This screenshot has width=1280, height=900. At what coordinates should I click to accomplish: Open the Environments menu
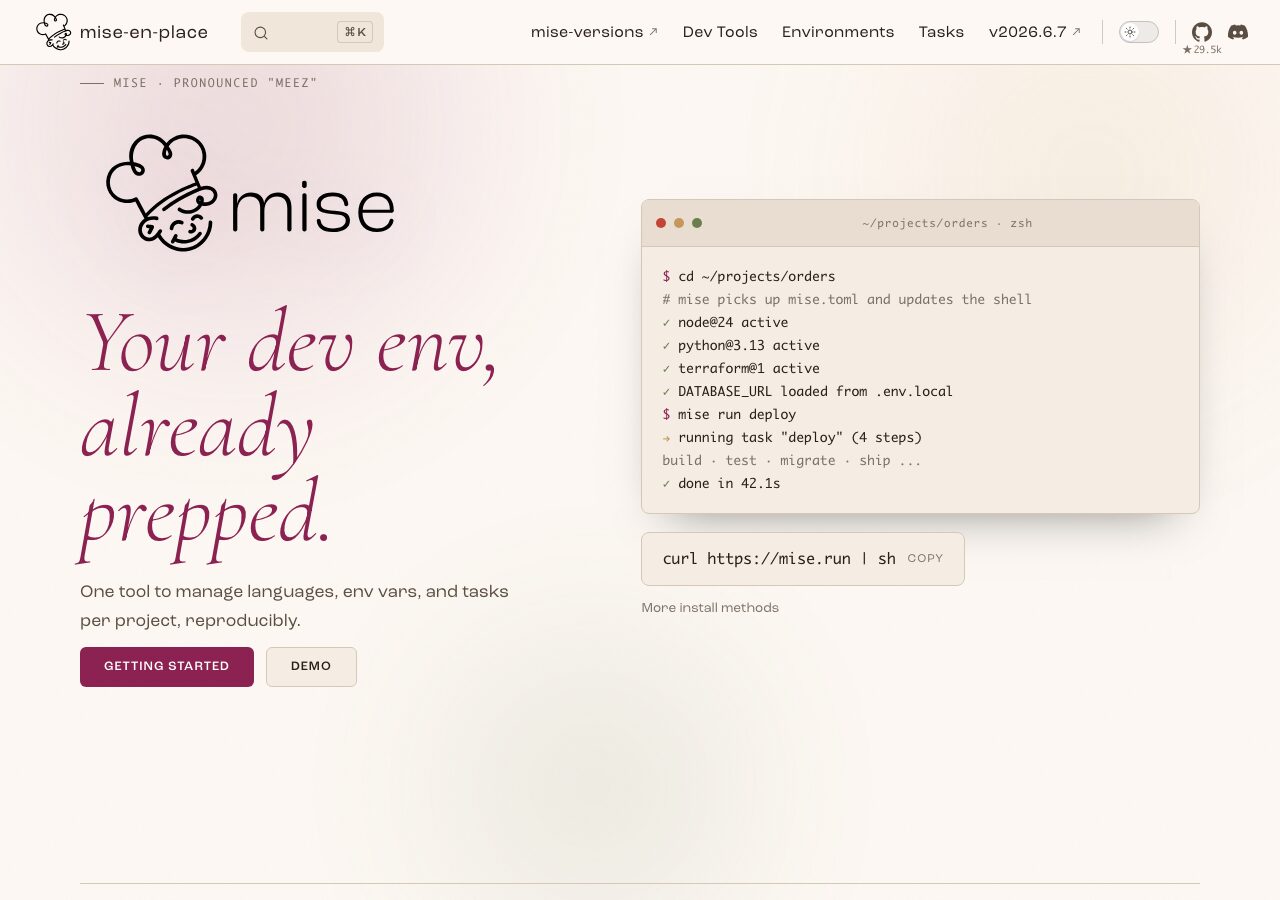[838, 32]
